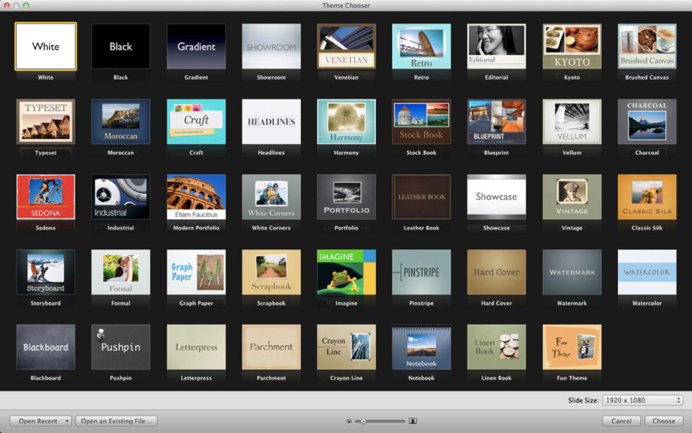Confirm with the Choose button

pos(663,421)
